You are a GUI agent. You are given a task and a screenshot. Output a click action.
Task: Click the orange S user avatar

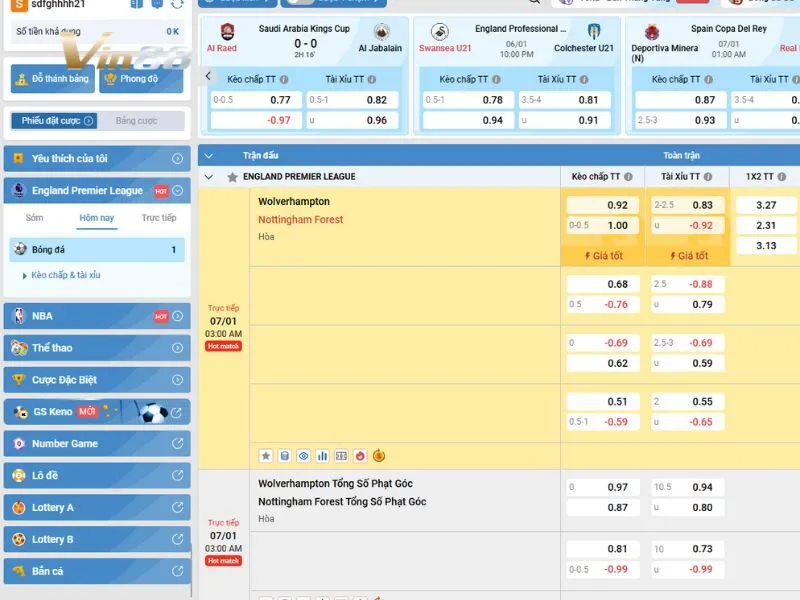point(19,5)
